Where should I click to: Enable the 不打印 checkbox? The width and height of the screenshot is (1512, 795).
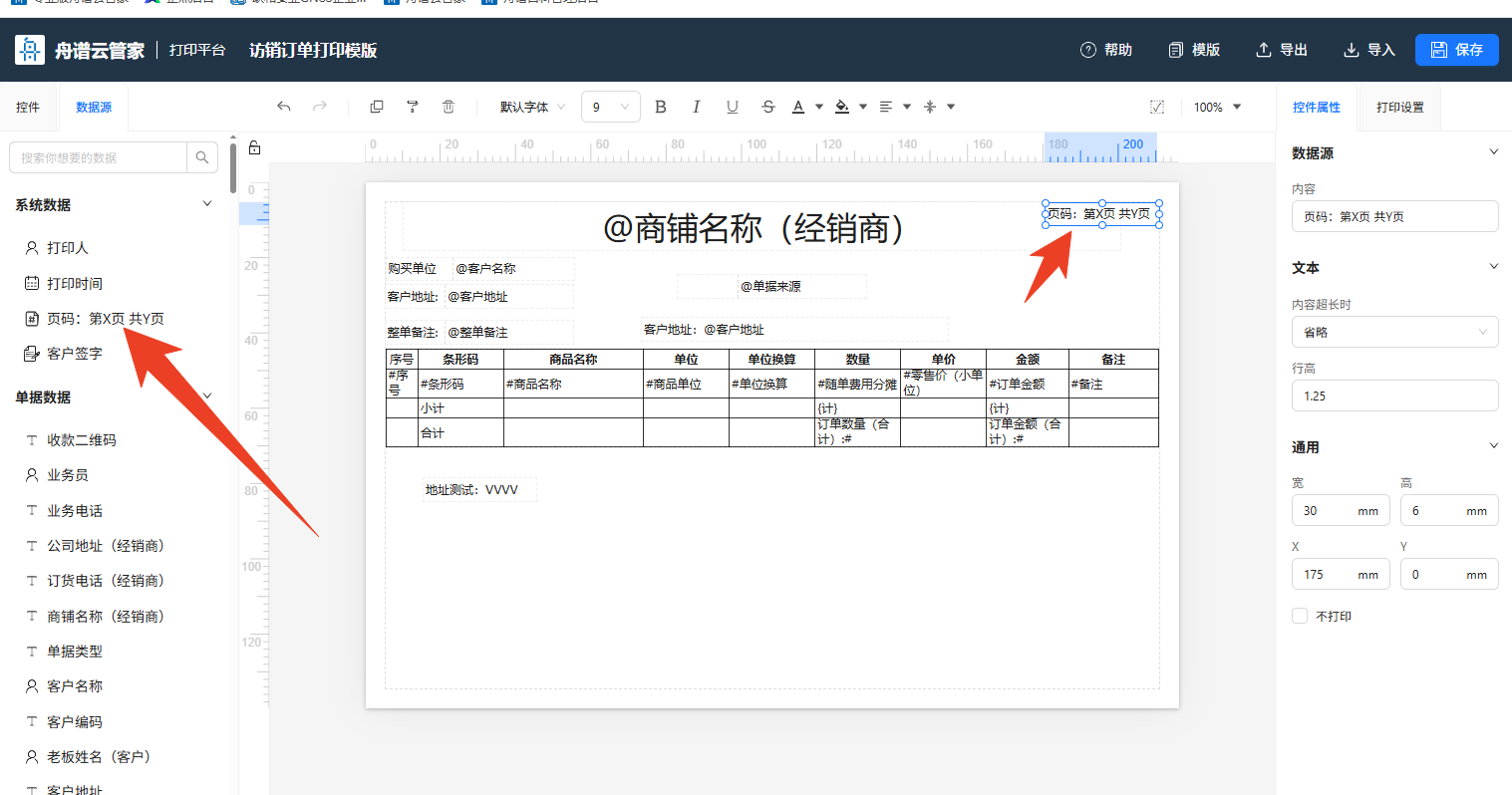pos(1300,616)
